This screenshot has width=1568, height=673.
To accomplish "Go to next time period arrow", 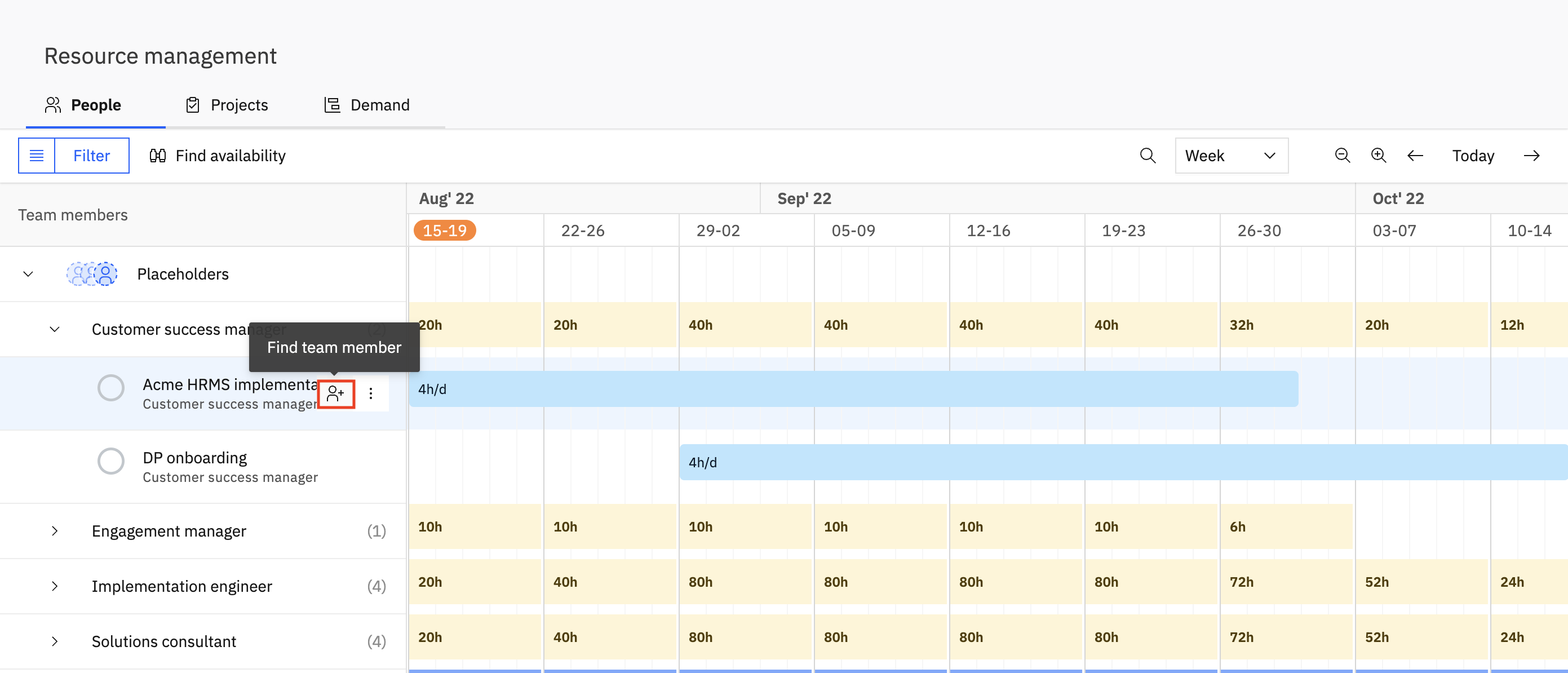I will 1531,156.
